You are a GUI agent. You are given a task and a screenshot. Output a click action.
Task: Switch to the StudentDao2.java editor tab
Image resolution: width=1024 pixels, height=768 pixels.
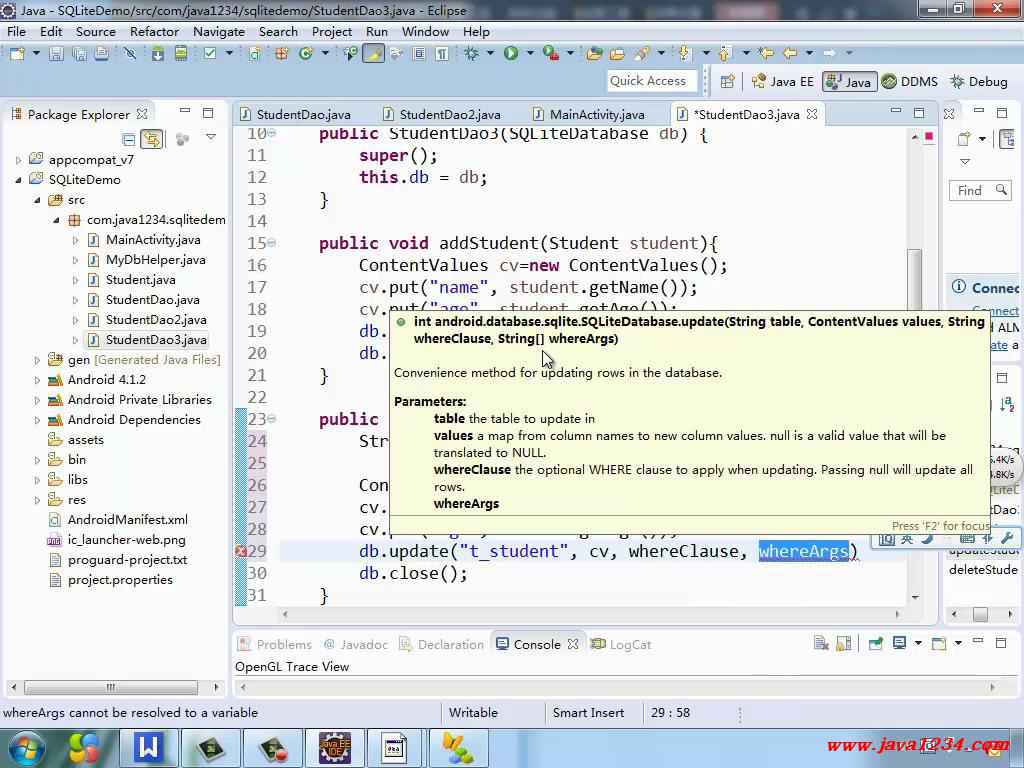443,114
